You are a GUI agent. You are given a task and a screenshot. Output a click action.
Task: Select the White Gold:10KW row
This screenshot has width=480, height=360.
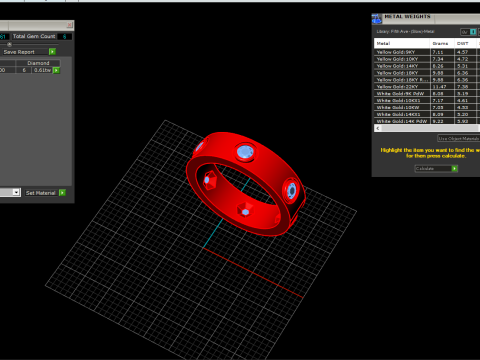click(x=426, y=107)
